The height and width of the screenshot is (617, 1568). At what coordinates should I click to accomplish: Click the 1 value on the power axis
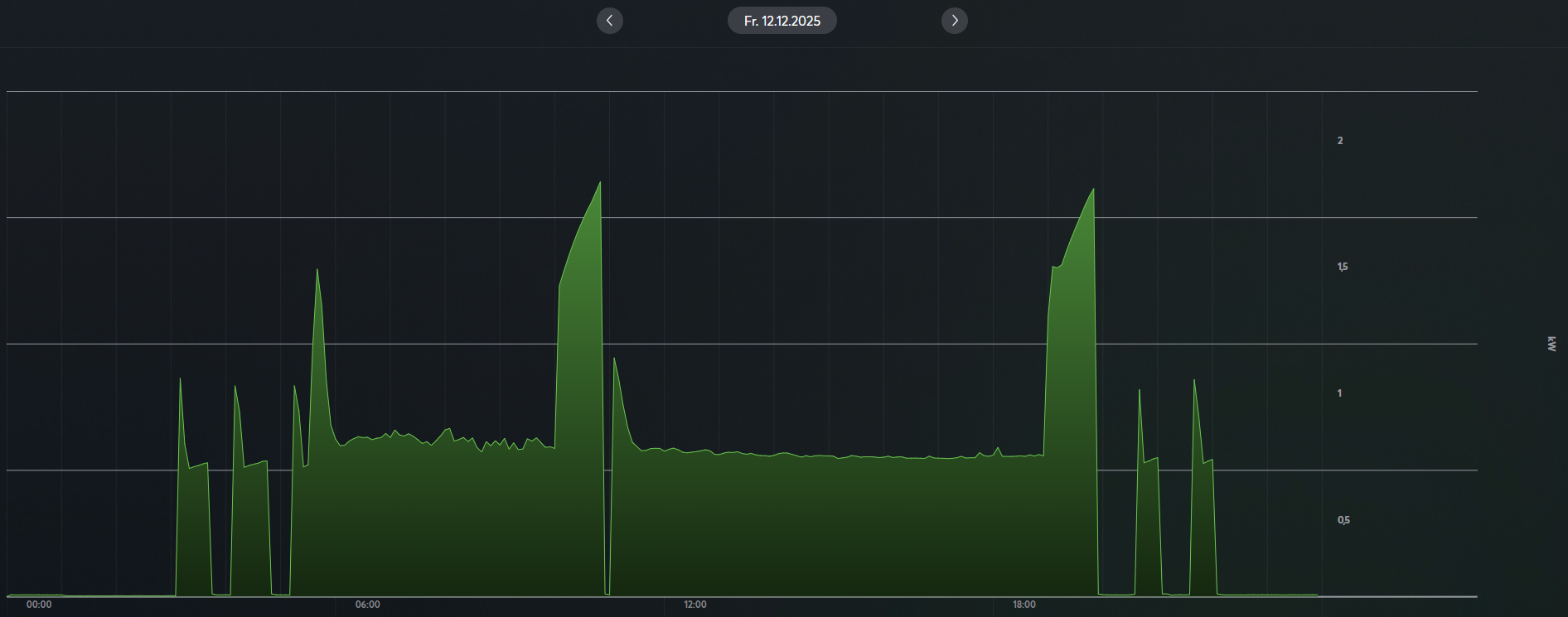pos(1339,393)
